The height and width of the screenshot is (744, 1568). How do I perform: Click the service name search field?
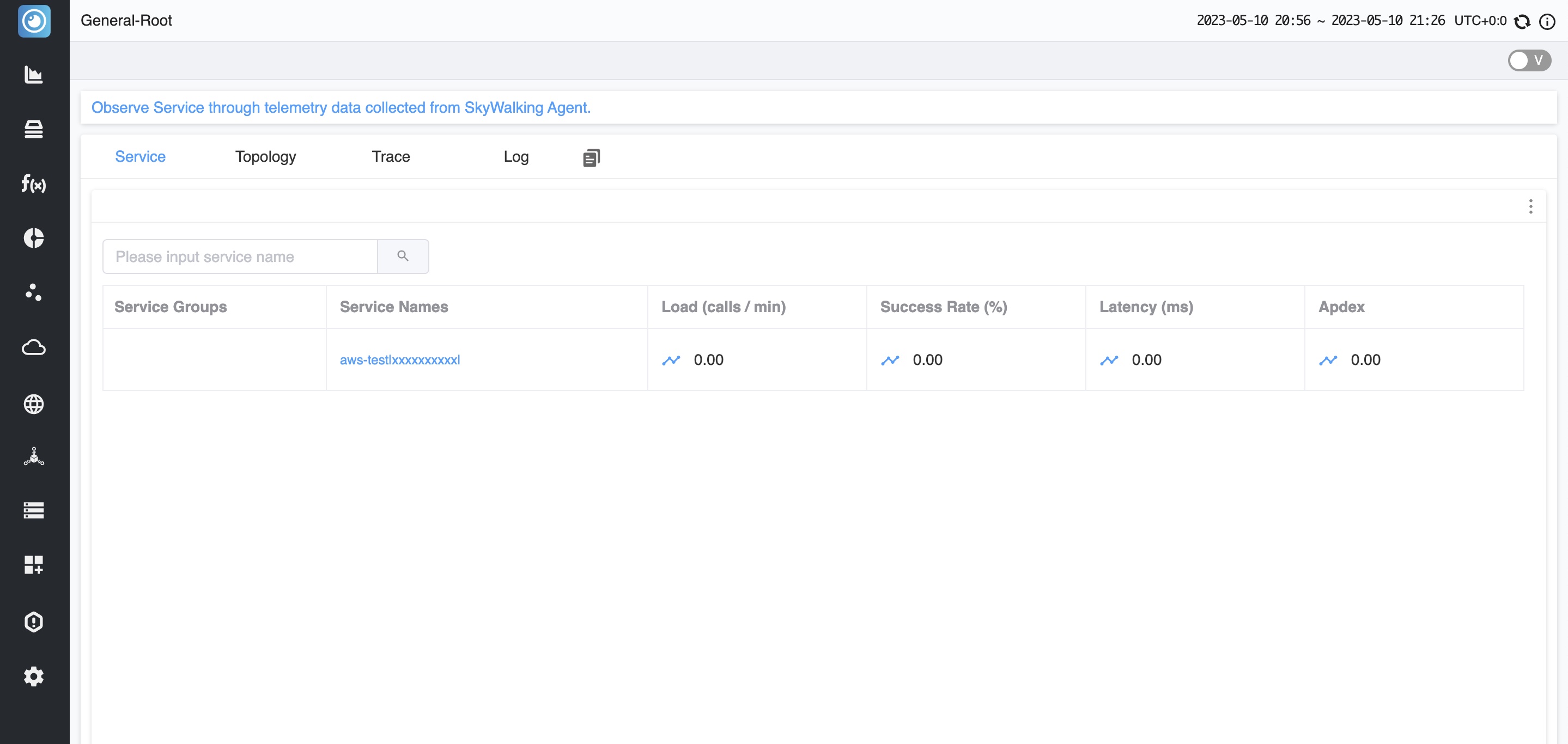(x=240, y=256)
